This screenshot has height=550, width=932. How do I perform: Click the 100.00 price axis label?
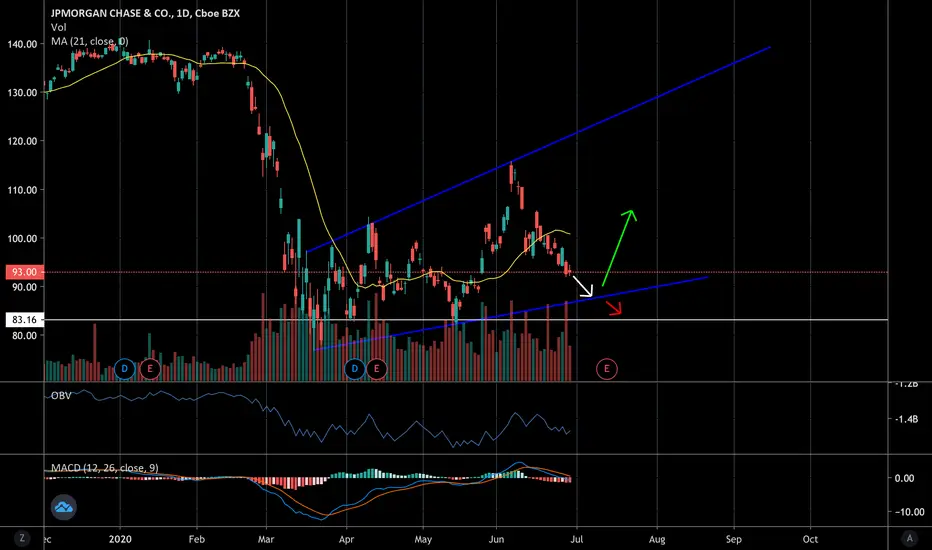[23, 238]
